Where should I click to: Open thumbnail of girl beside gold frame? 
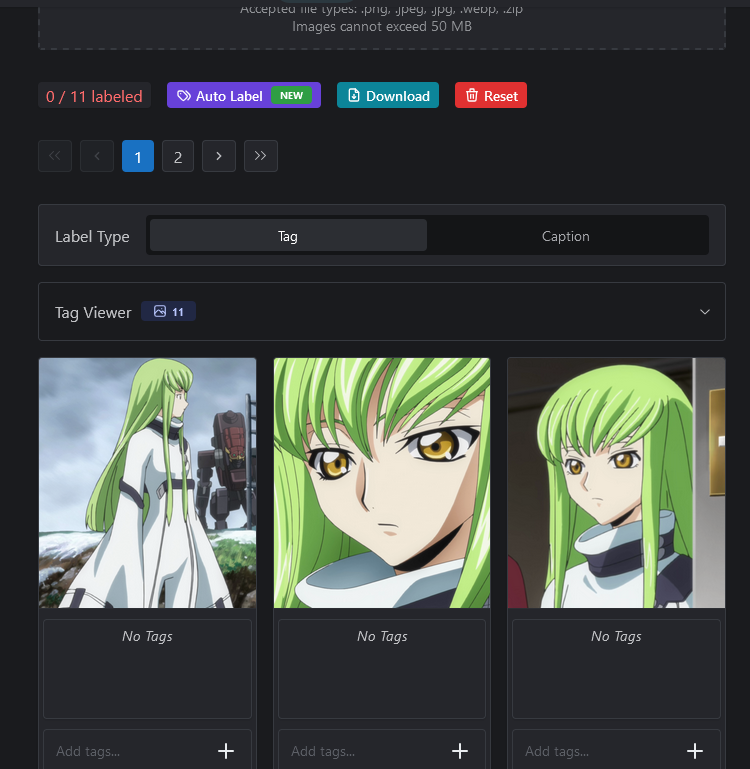pyautogui.click(x=616, y=483)
